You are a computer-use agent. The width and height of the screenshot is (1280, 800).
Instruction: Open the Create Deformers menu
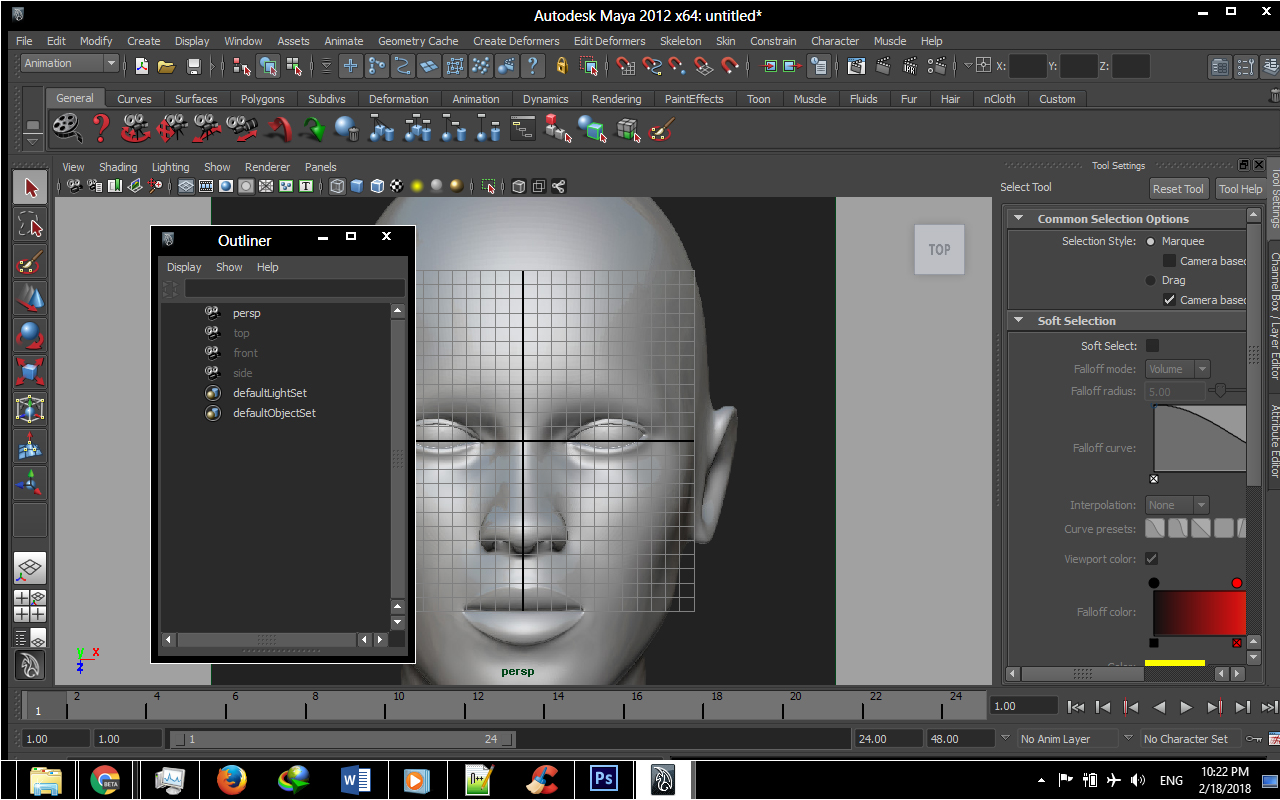[516, 41]
